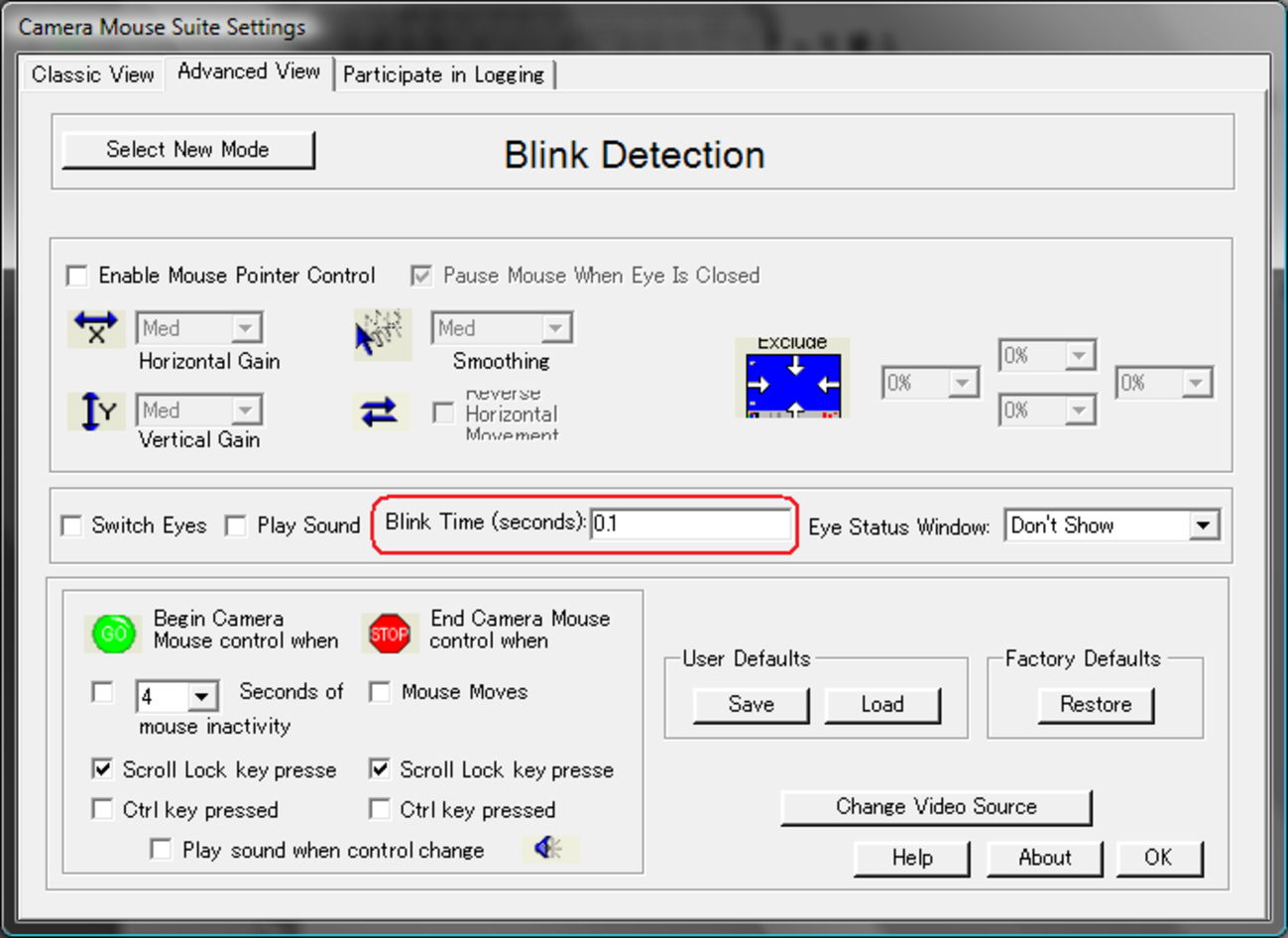Enable the Play Sound checkbox

pyautogui.click(x=236, y=526)
